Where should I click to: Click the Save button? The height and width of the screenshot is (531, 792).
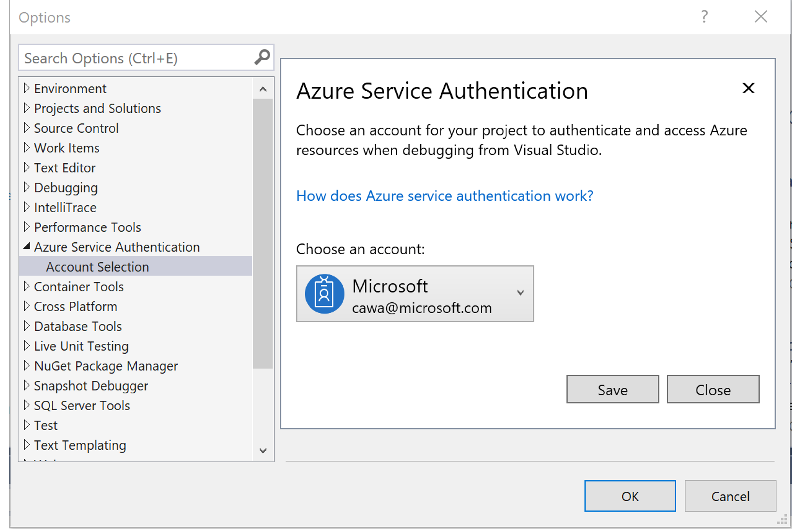(x=612, y=389)
